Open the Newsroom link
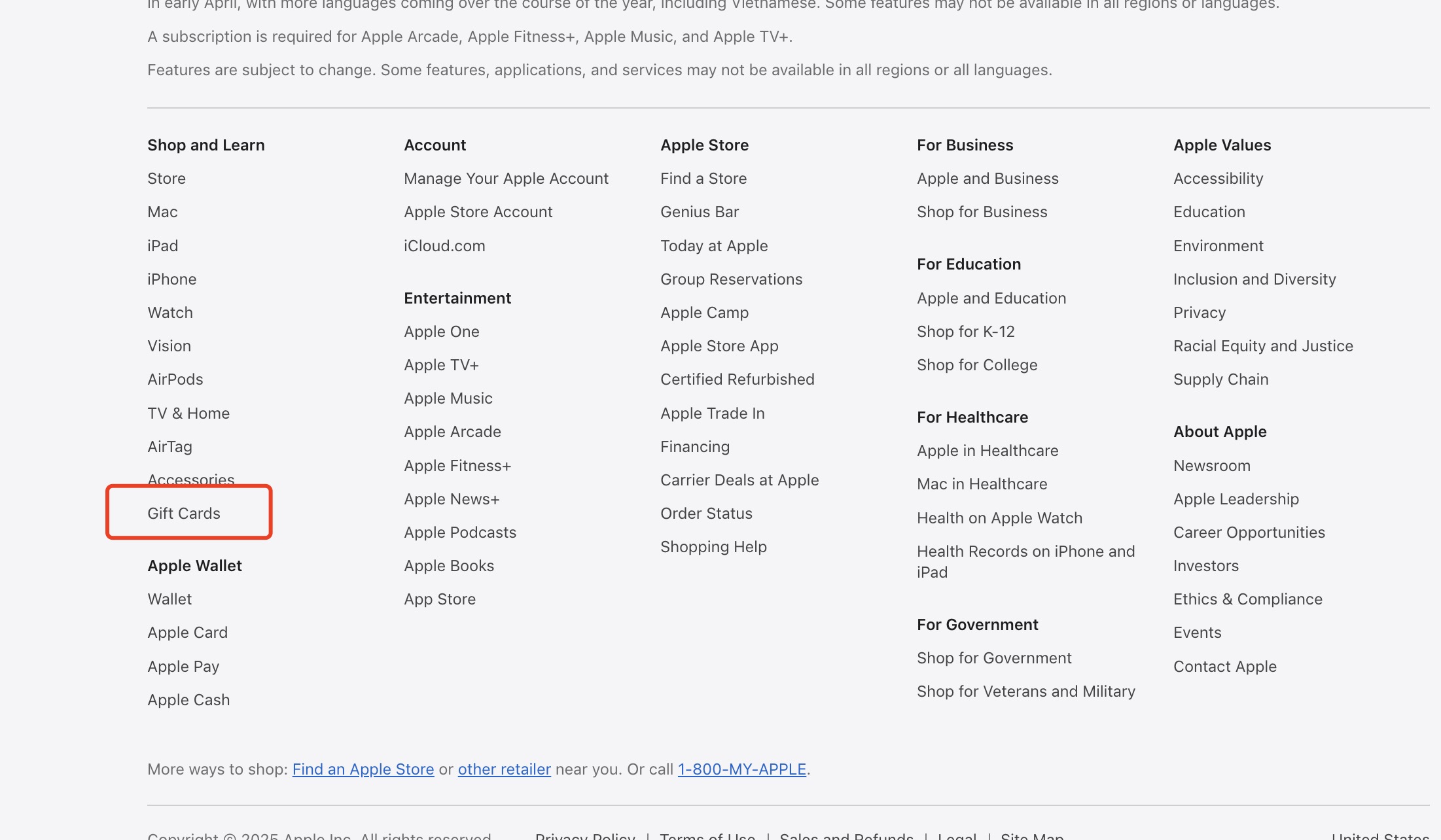Screen dimensions: 1441x840 click(1211, 465)
